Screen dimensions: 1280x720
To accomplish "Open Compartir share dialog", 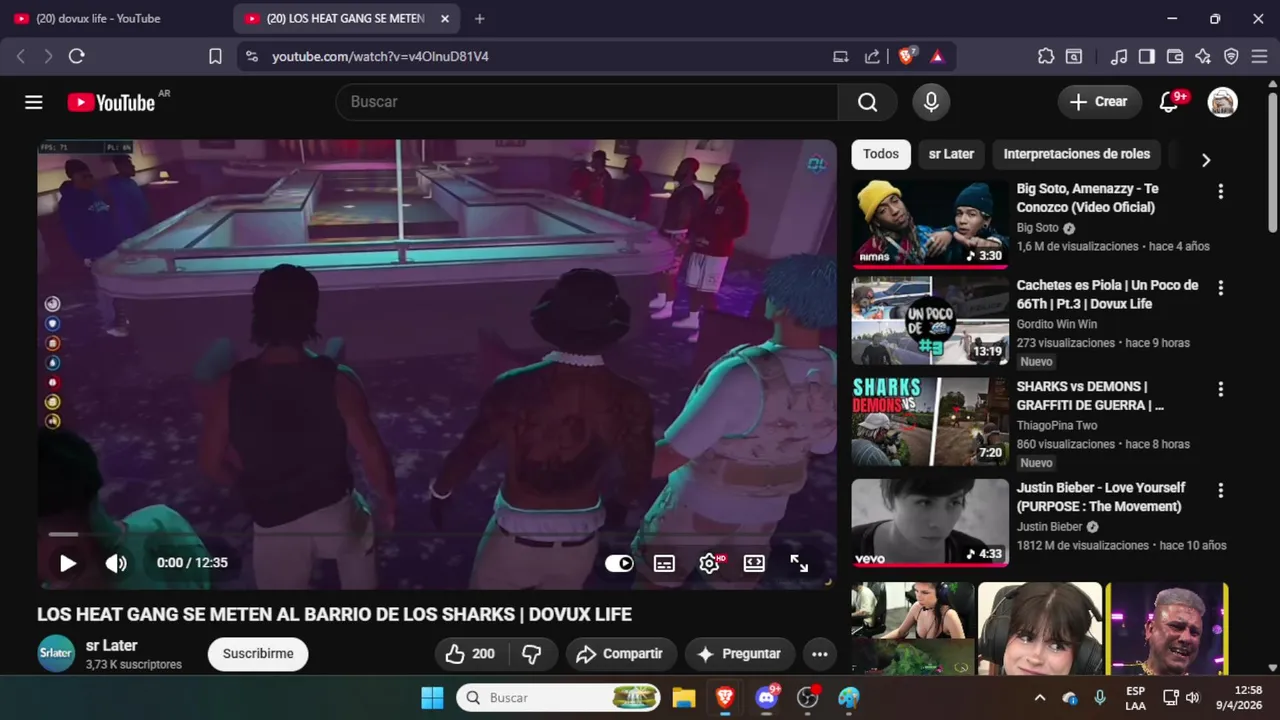I will pos(620,654).
